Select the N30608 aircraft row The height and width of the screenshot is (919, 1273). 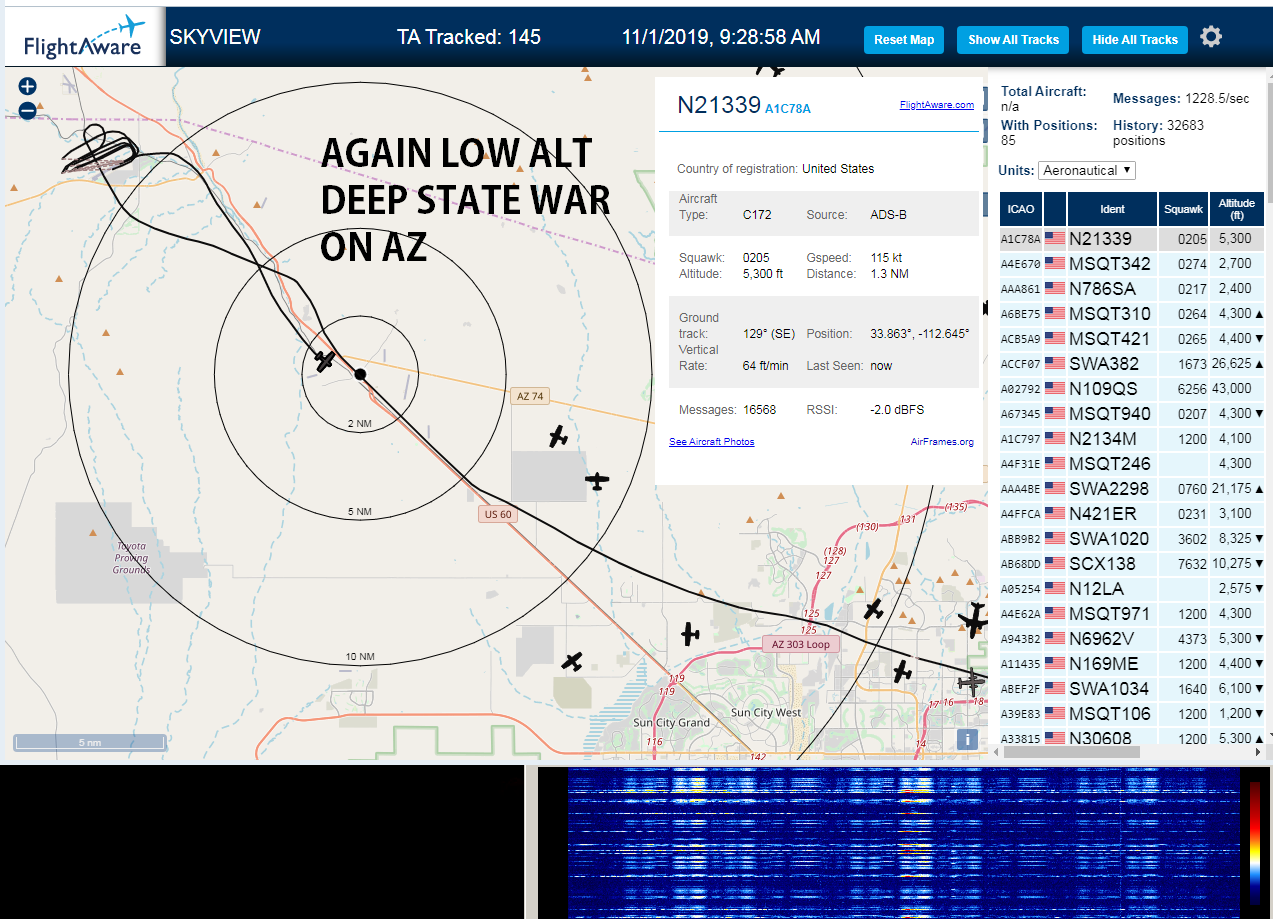1132,736
